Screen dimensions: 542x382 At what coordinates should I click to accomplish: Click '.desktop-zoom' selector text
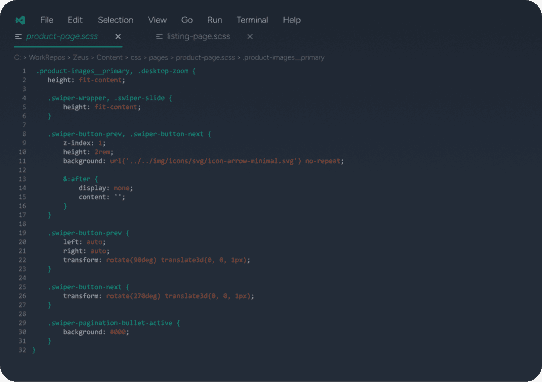pyautogui.click(x=163, y=71)
